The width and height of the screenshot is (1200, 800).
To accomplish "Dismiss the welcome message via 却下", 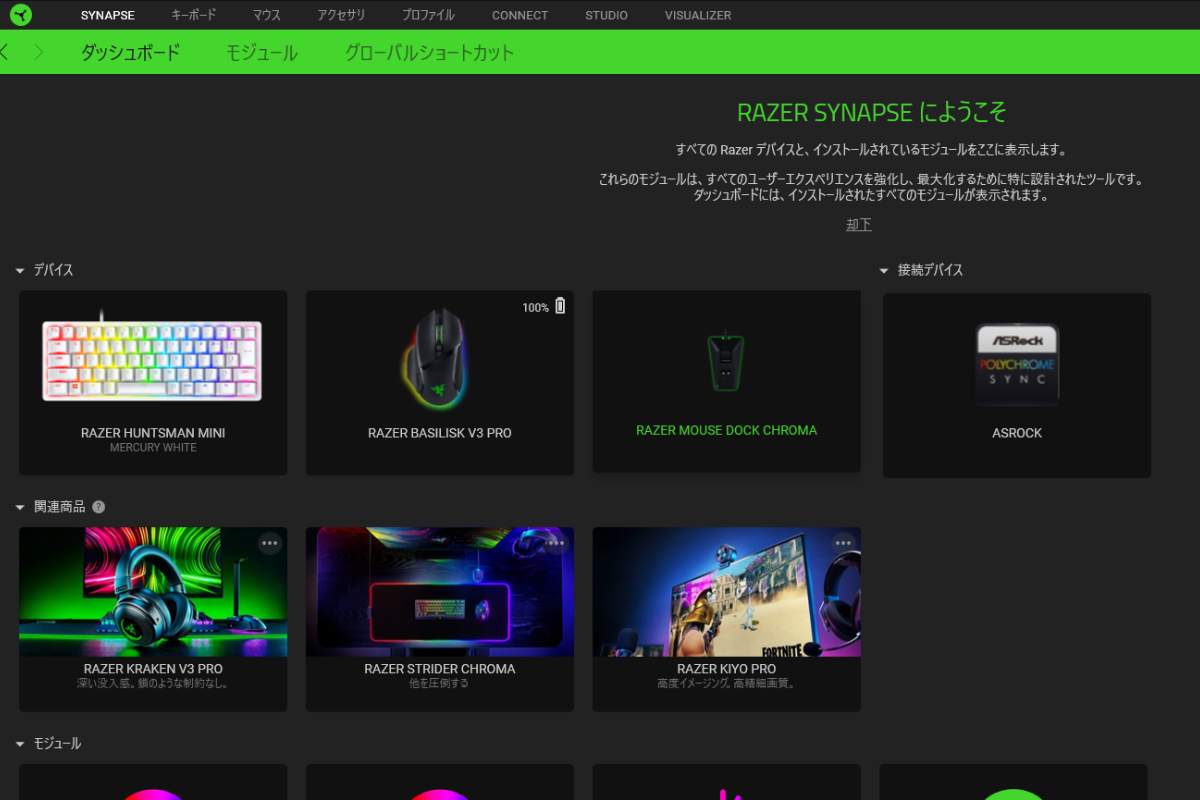I will 859,224.
